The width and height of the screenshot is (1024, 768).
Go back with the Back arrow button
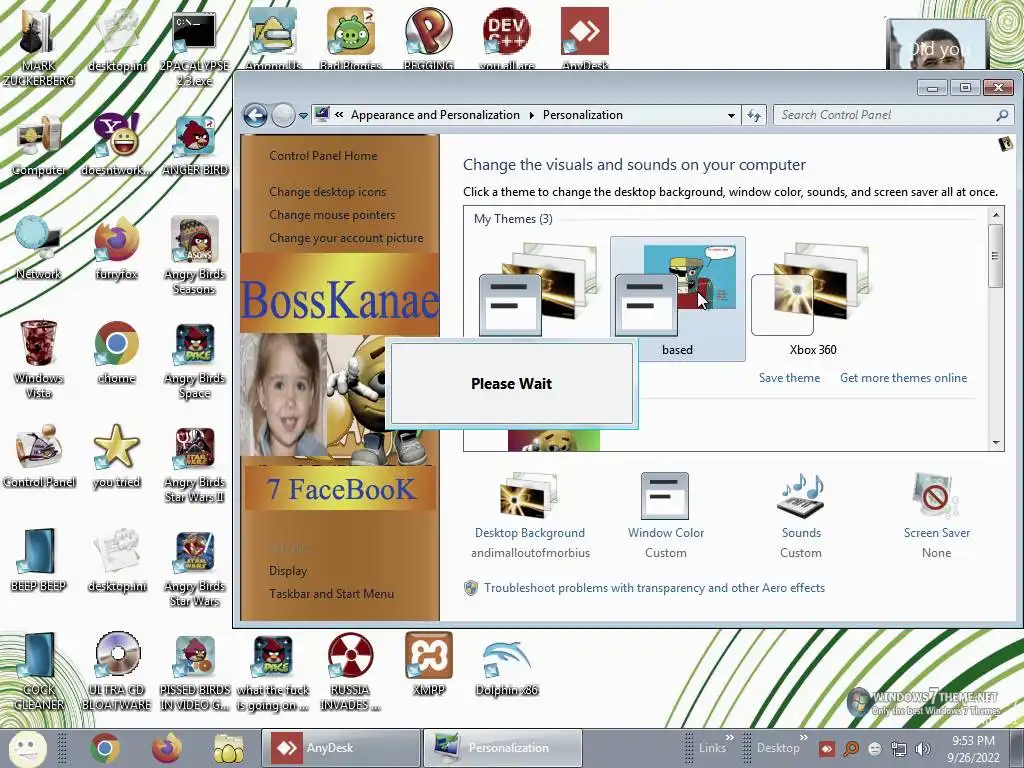(x=255, y=116)
